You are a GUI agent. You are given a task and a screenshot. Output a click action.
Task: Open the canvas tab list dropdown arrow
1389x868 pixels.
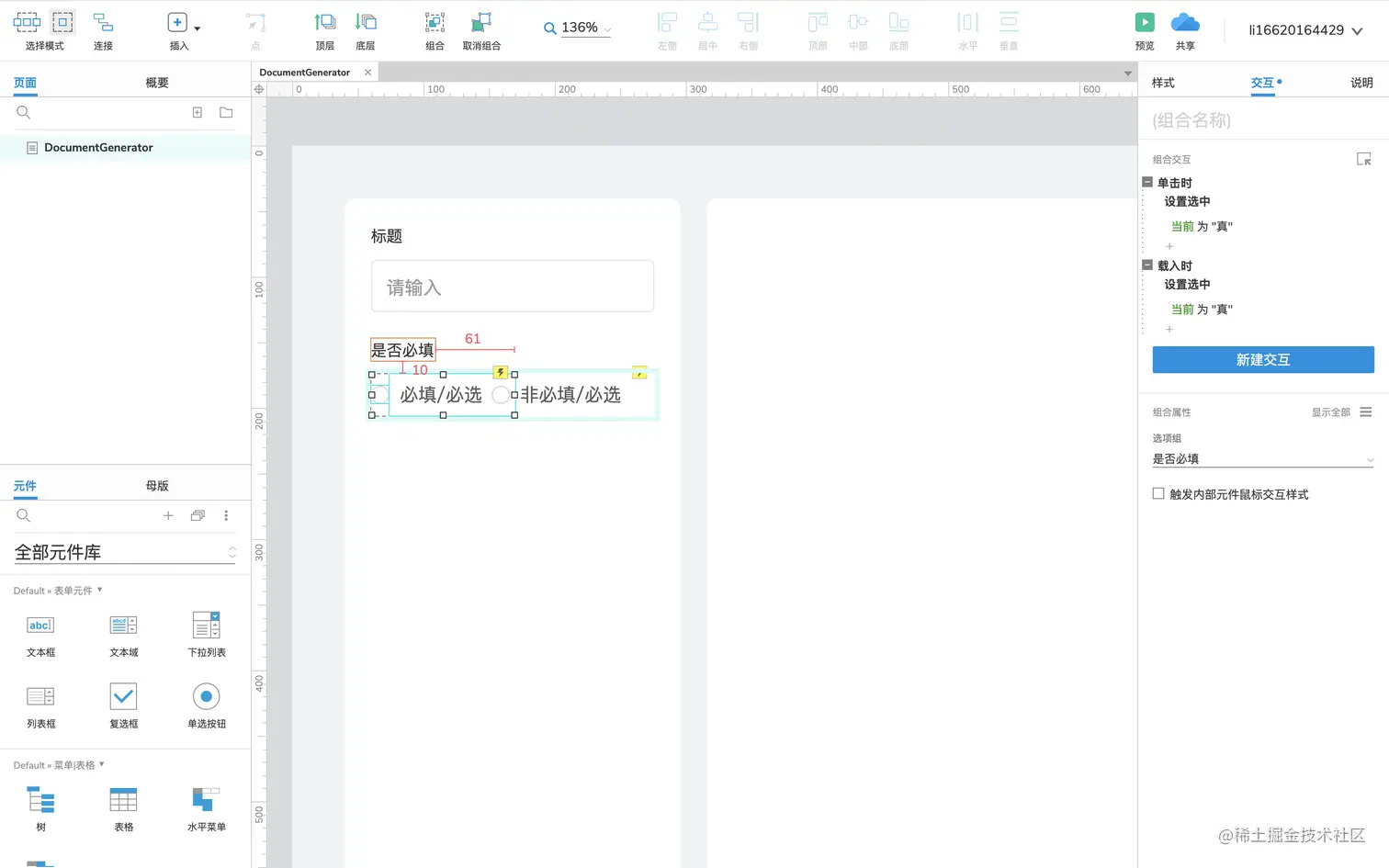pos(1128,73)
